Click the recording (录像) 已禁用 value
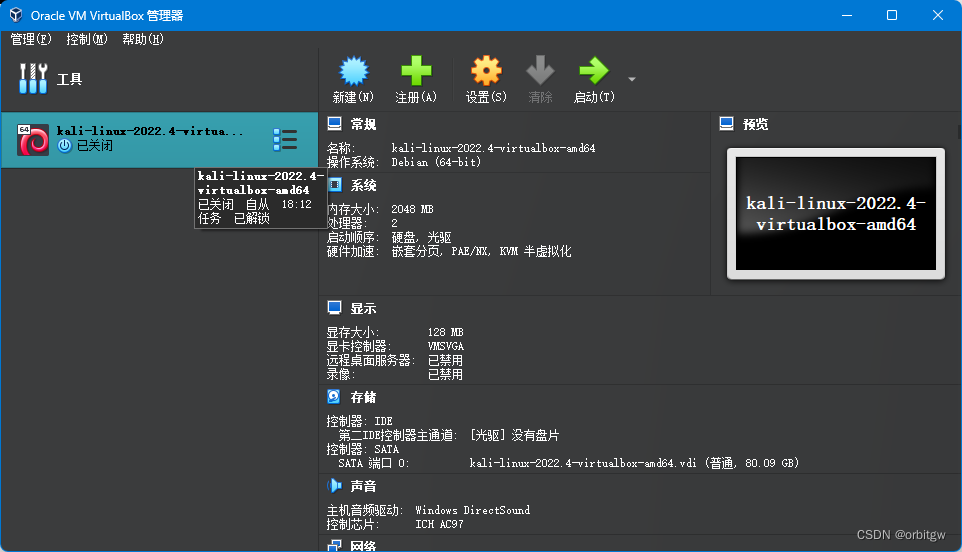The image size is (962, 552). pyautogui.click(x=445, y=374)
